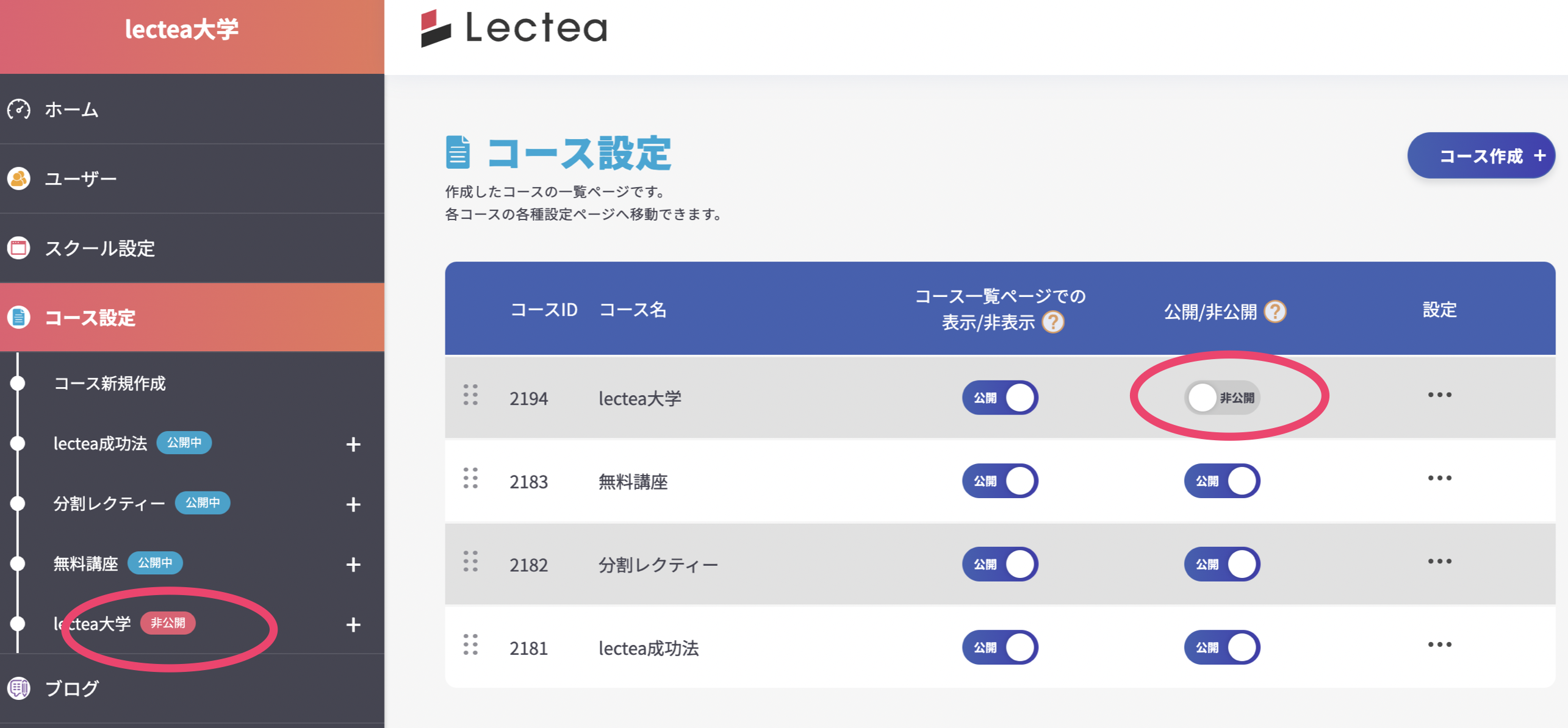Open settings menu dots for course 2183
The image size is (1568, 728).
click(x=1440, y=479)
